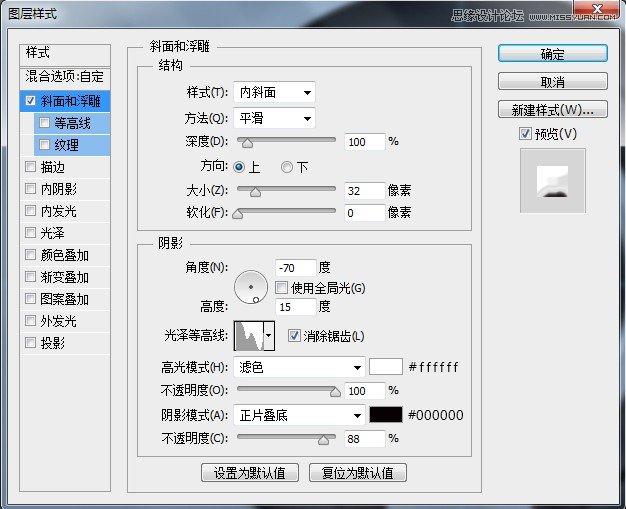Image resolution: width=626 pixels, height=509 pixels.
Task: Close the 图层样式 dialog
Action: click(596, 9)
